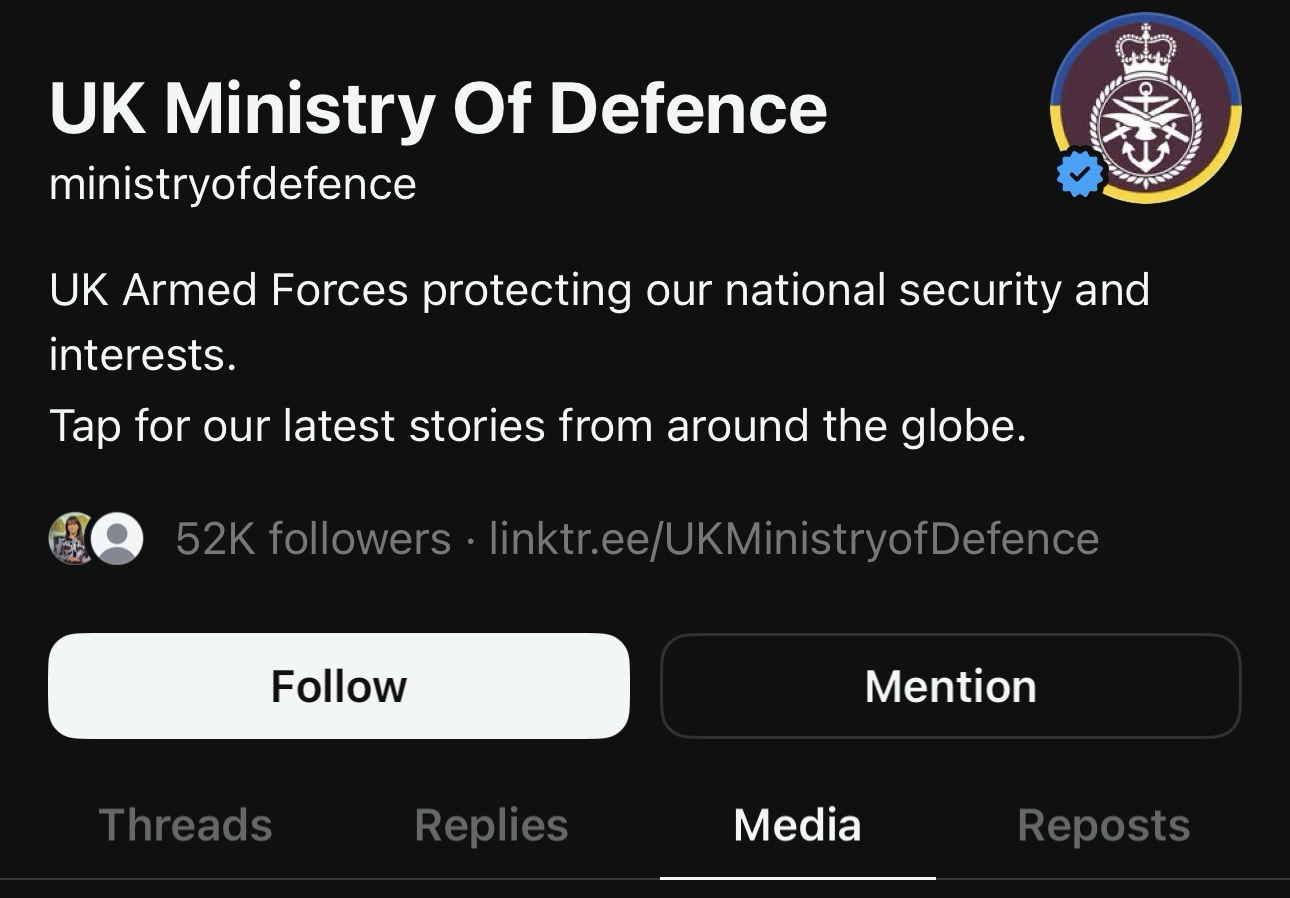
Task: Tap the anchor in the crest emblem
Action: point(1145,152)
